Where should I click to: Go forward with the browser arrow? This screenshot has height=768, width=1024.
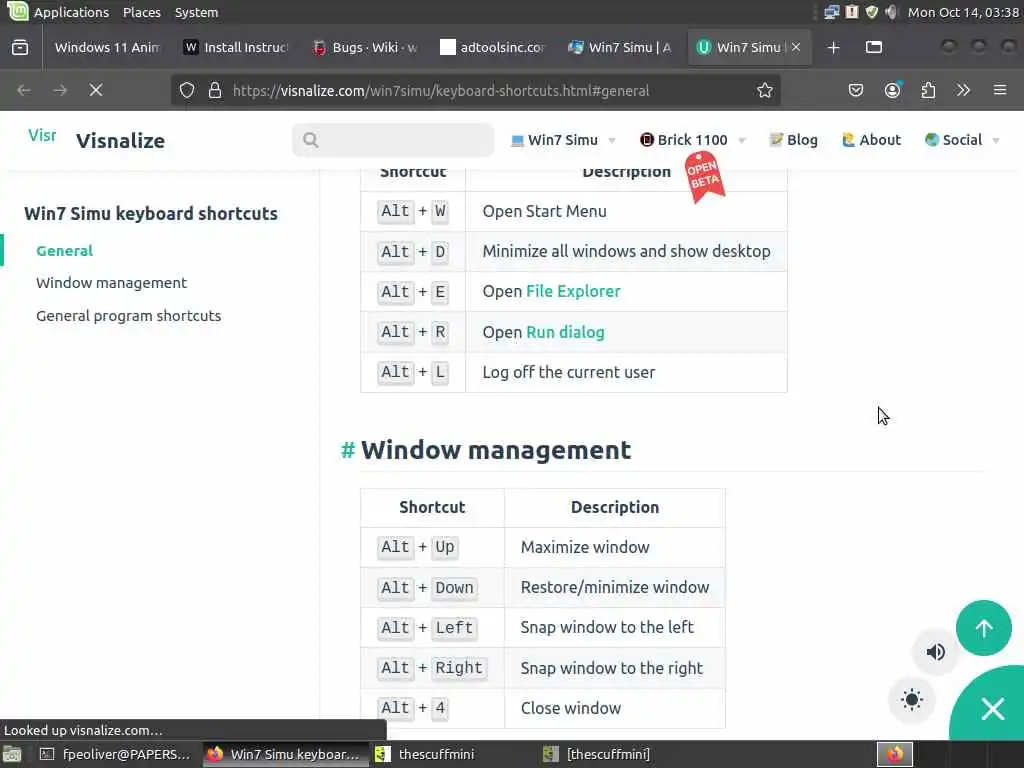(x=60, y=90)
